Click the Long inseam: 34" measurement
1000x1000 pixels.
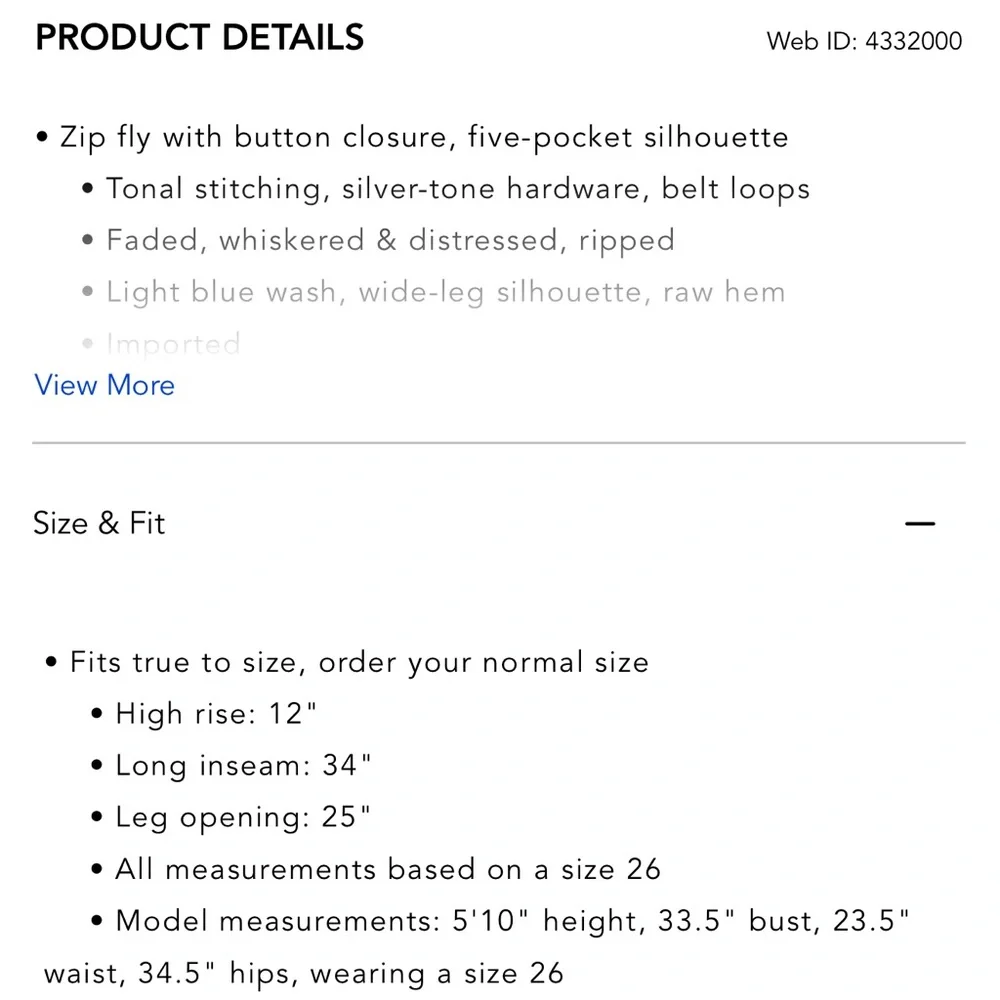pyautogui.click(x=243, y=765)
